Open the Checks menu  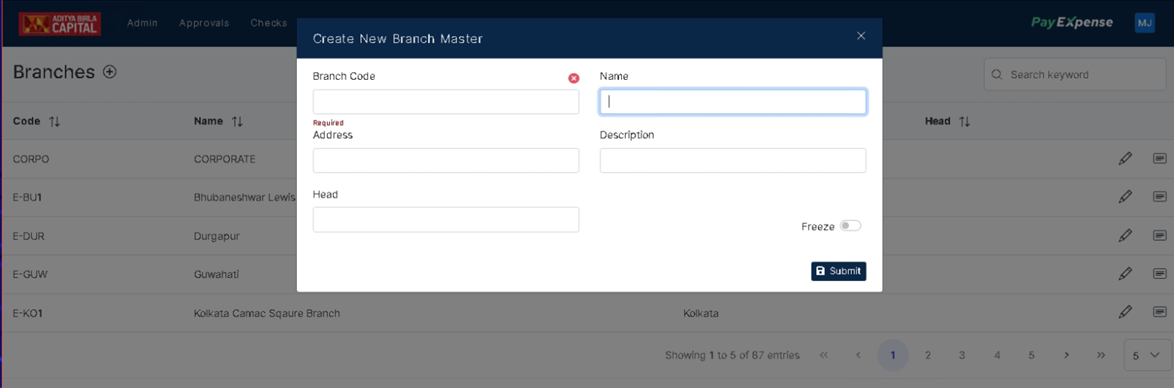[269, 23]
